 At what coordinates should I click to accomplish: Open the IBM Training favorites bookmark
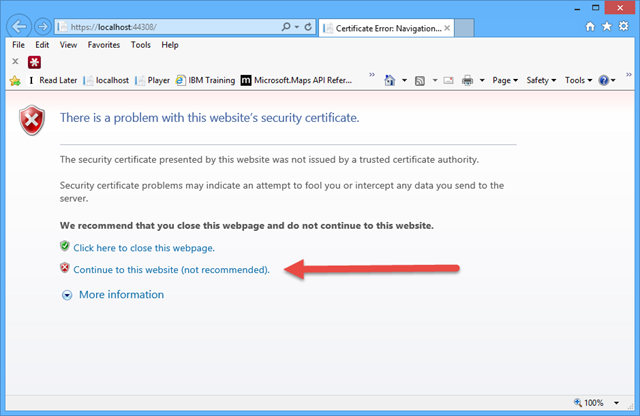207,80
